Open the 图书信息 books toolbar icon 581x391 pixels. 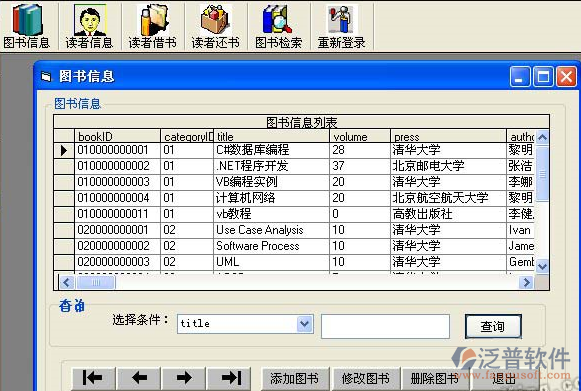[x=27, y=26]
